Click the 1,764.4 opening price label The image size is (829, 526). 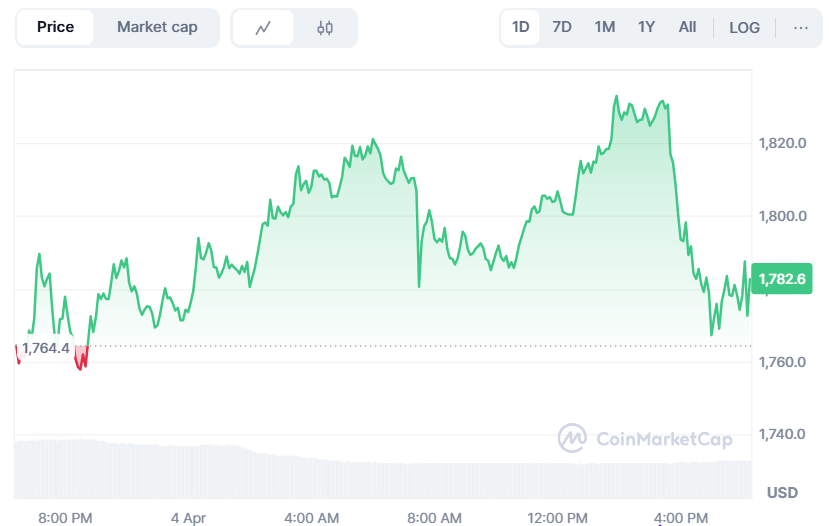[45, 348]
